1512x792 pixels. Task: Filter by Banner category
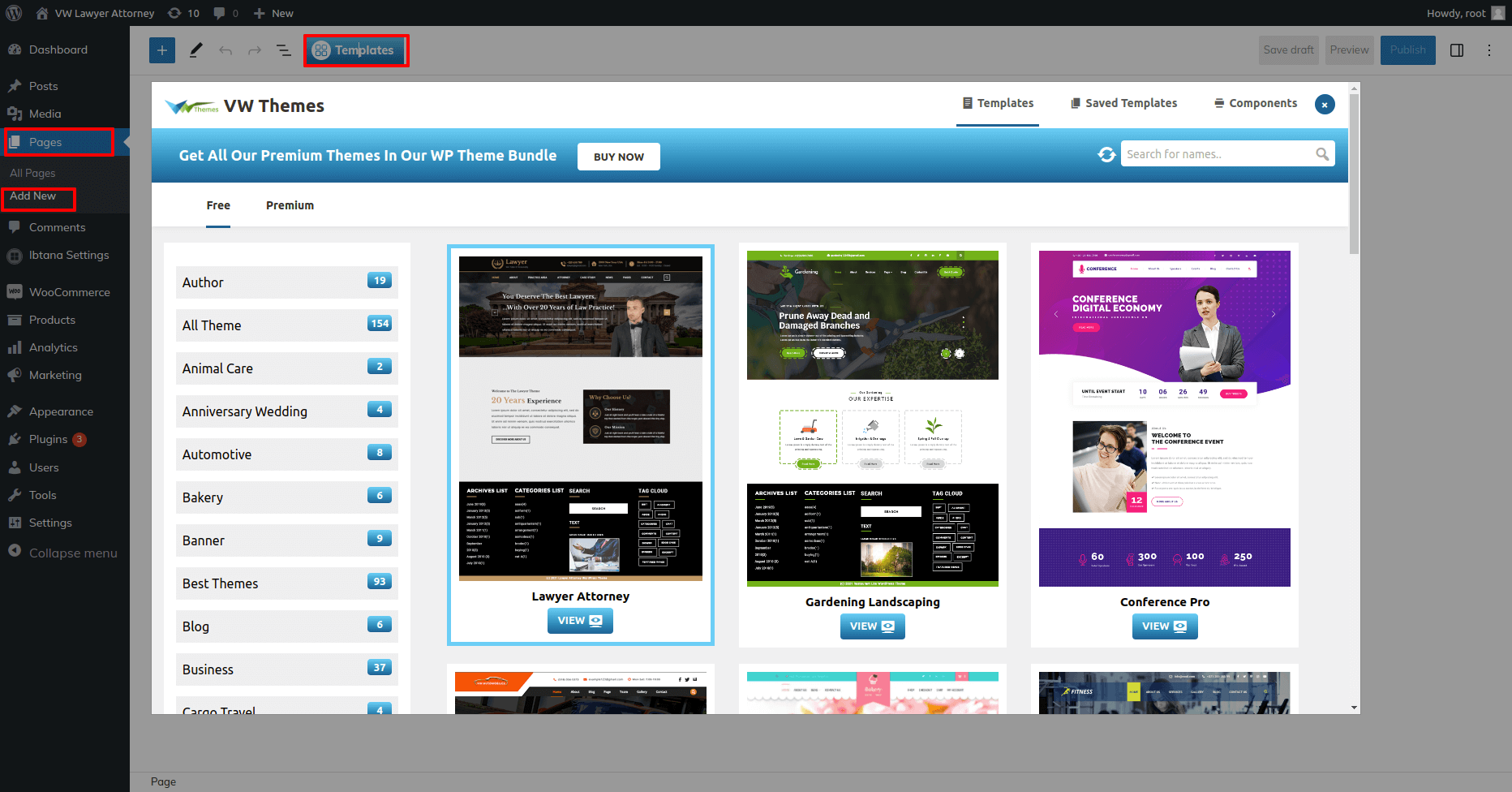coord(287,540)
